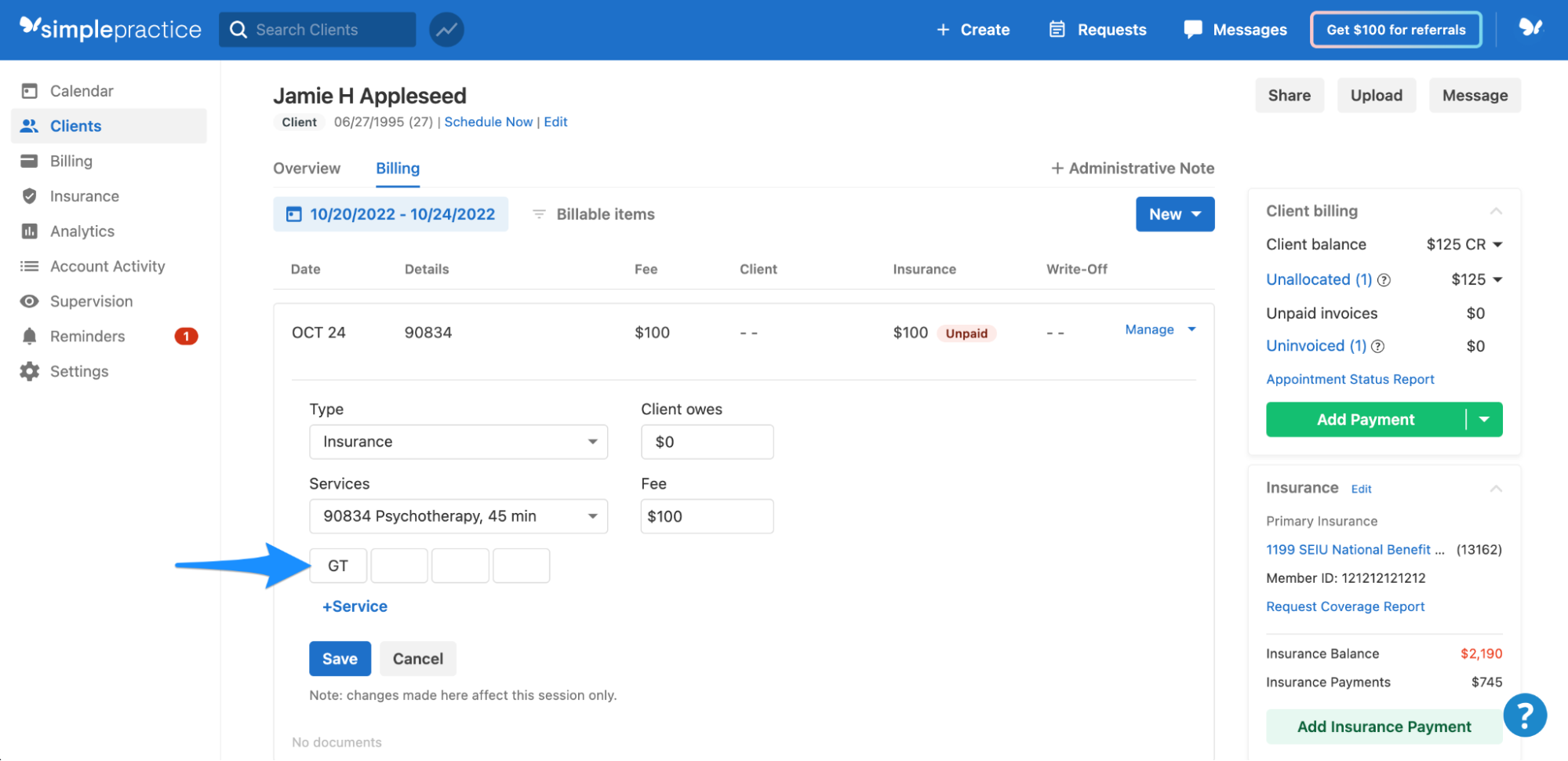Open the analytics trend icon beside search
The width and height of the screenshot is (1568, 761).
(446, 30)
